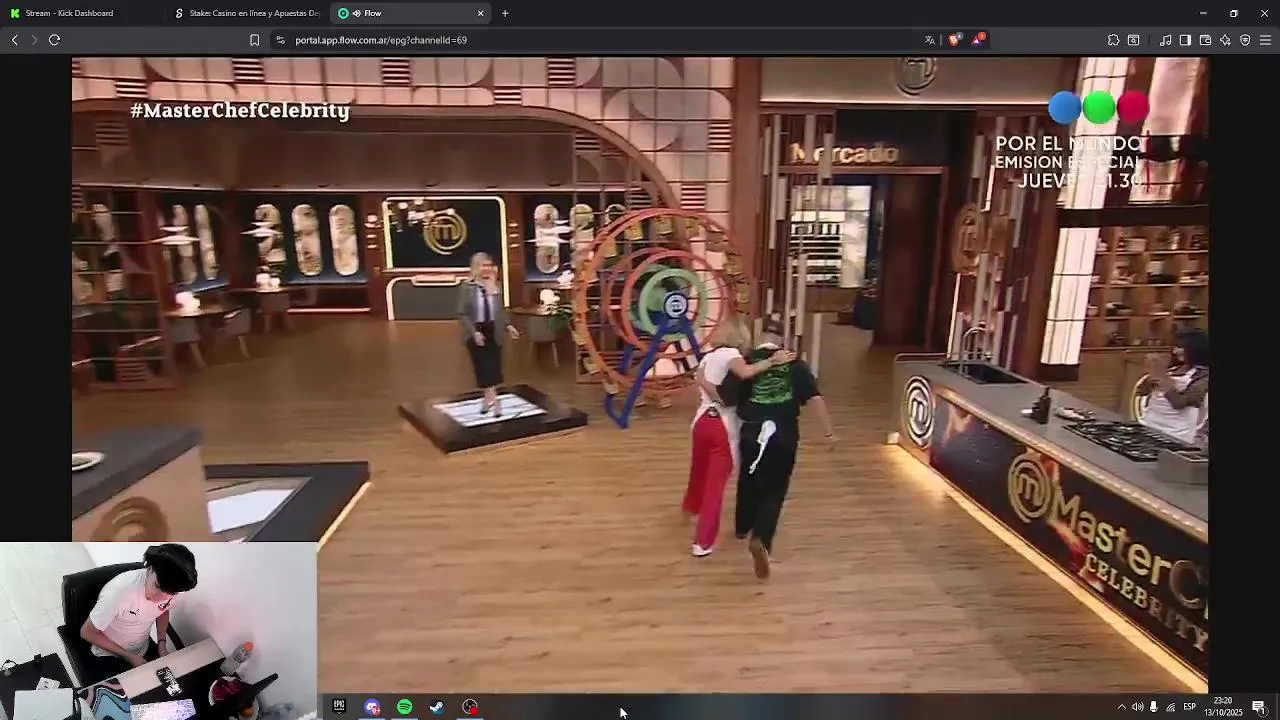Expand the hidden system tray icons
Screen dimensions: 1280x720
click(1121, 707)
